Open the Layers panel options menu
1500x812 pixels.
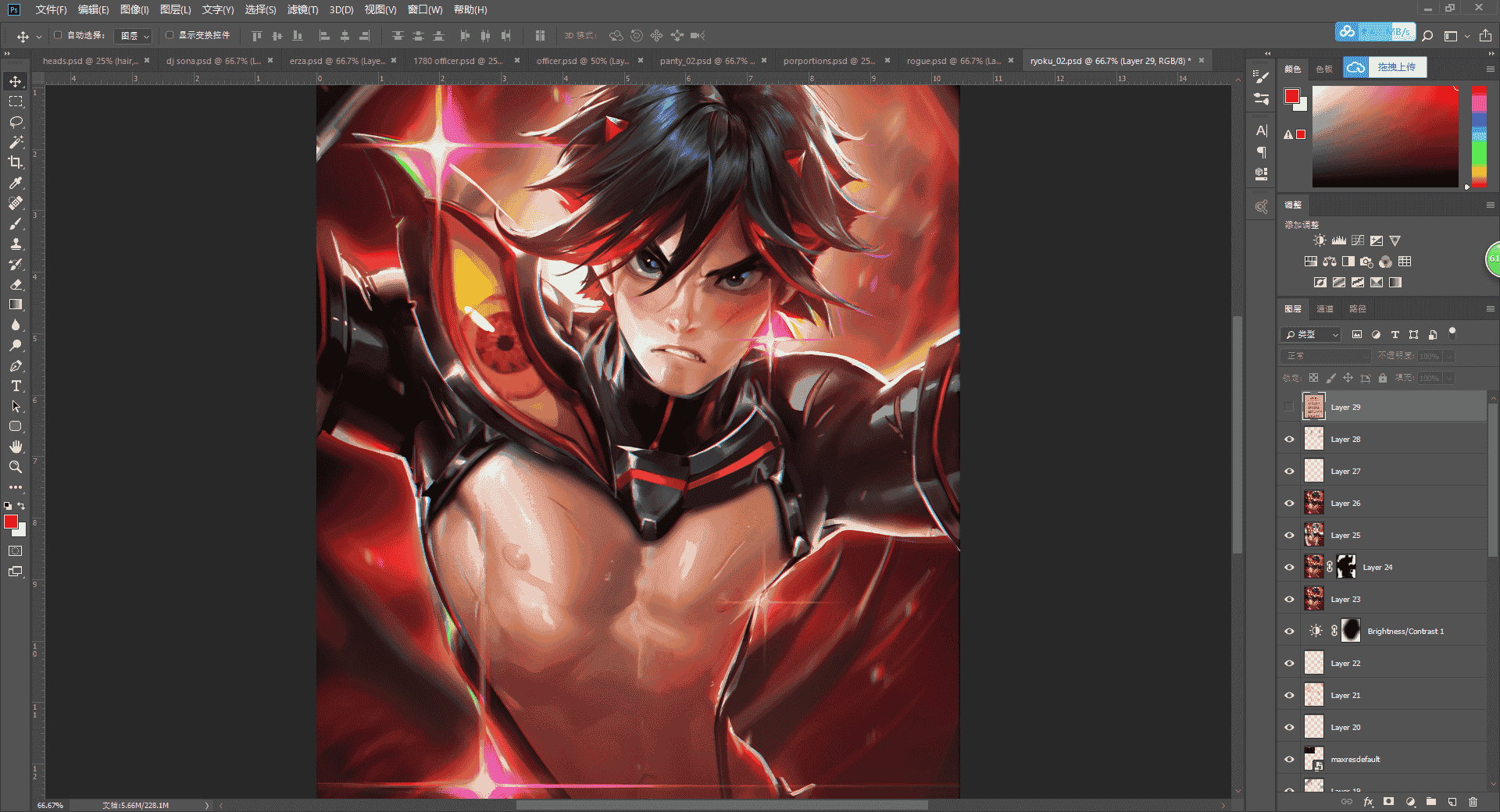[1490, 309]
